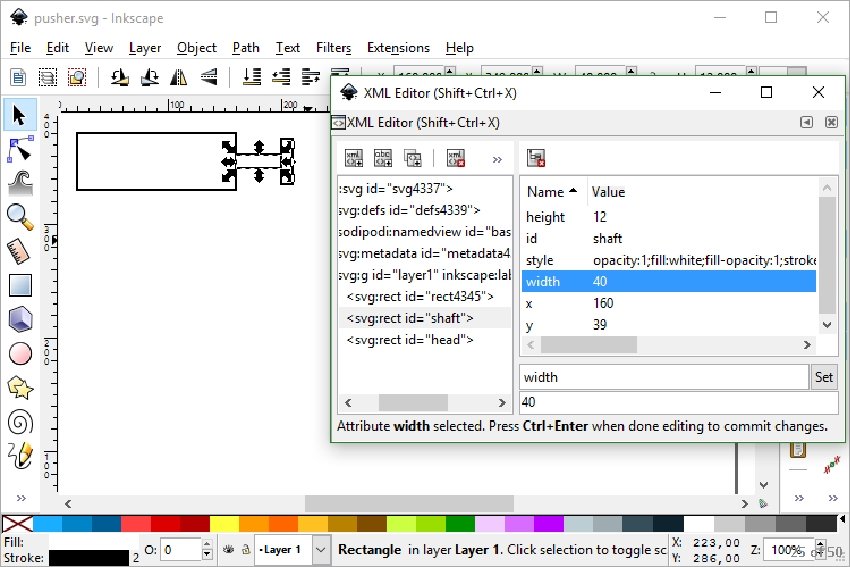
Task: Click Deselect icon in toolbar
Action: (77, 77)
